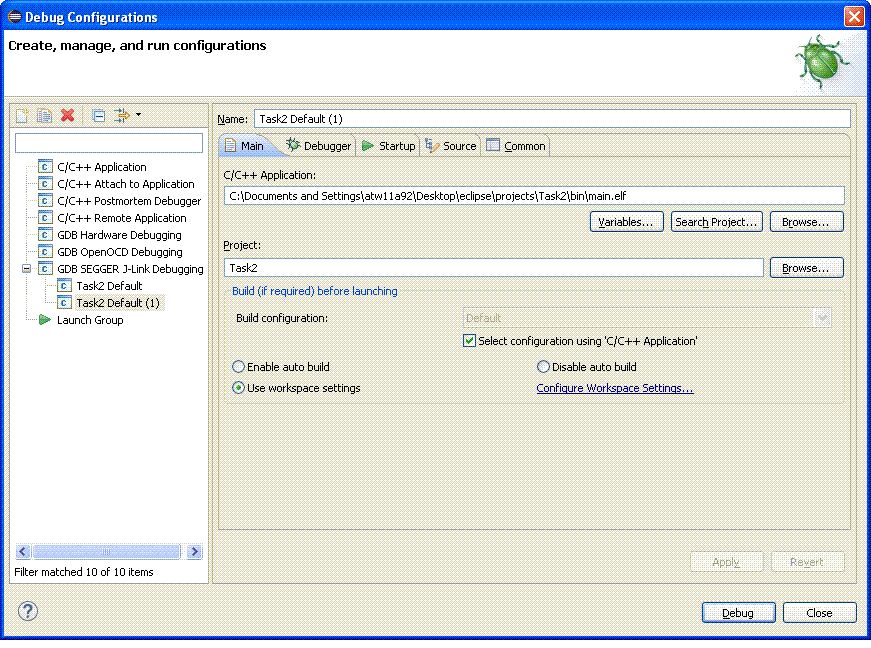Open filter launch configurations icon
The height and width of the screenshot is (648, 871).
[122, 115]
